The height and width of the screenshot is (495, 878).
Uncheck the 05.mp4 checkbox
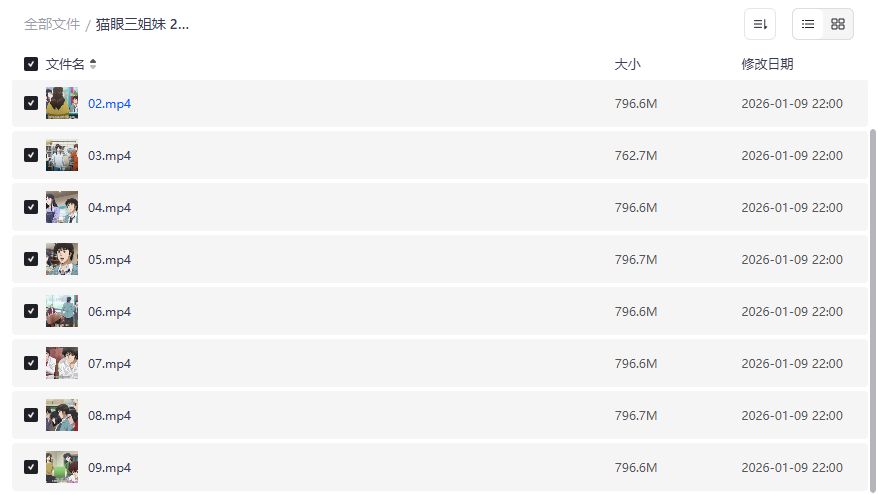tap(31, 259)
